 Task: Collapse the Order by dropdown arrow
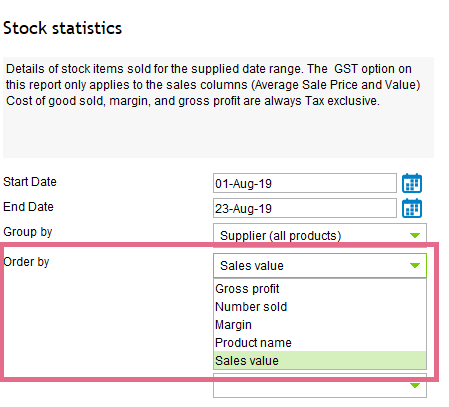415,265
